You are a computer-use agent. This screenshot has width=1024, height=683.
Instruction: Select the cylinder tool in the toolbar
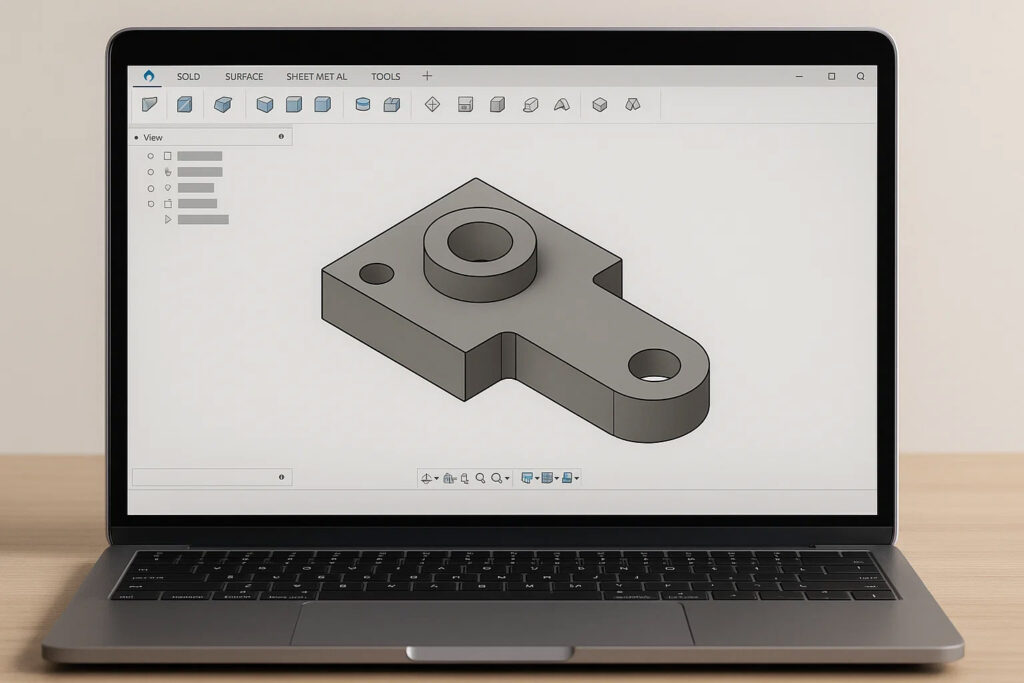pyautogui.click(x=363, y=104)
